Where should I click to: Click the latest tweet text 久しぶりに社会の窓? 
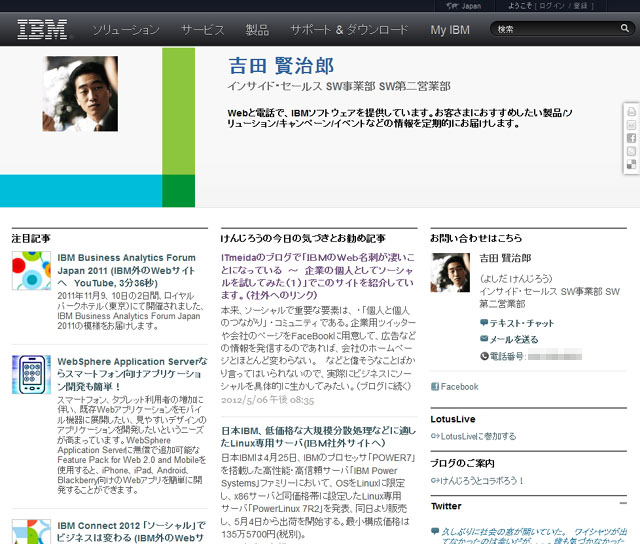click(534, 536)
